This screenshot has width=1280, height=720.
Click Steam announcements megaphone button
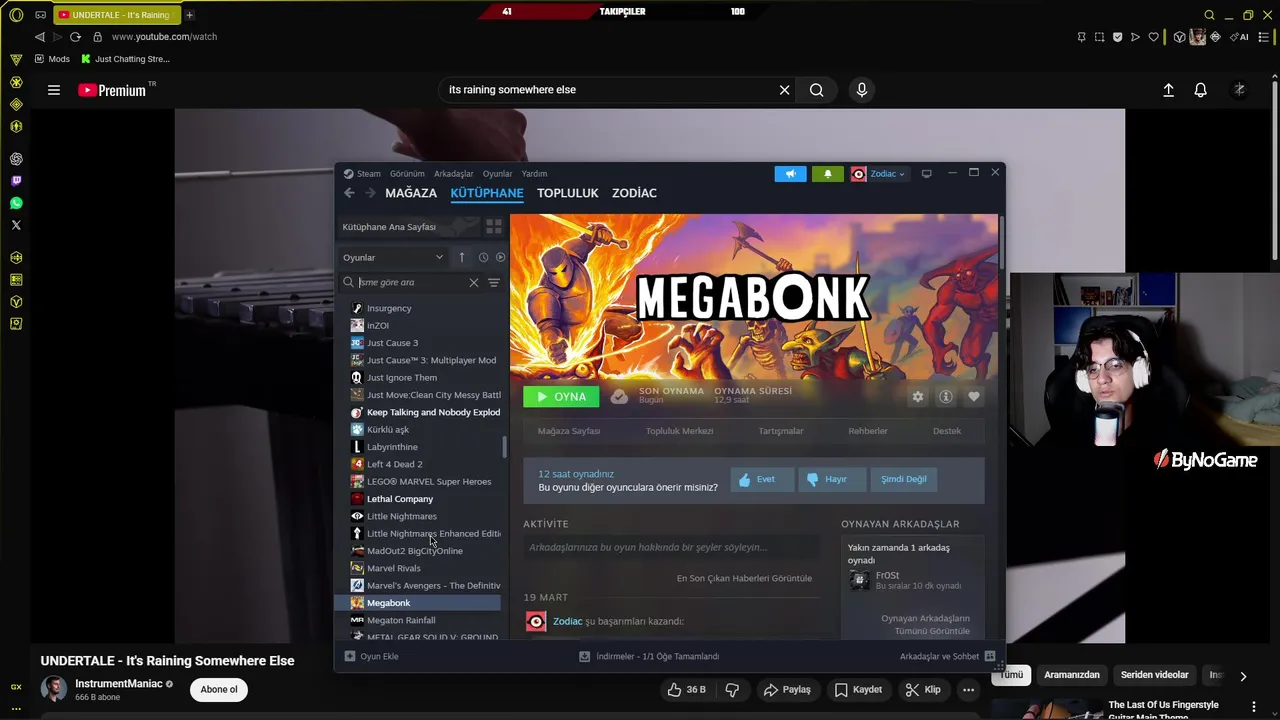point(790,174)
